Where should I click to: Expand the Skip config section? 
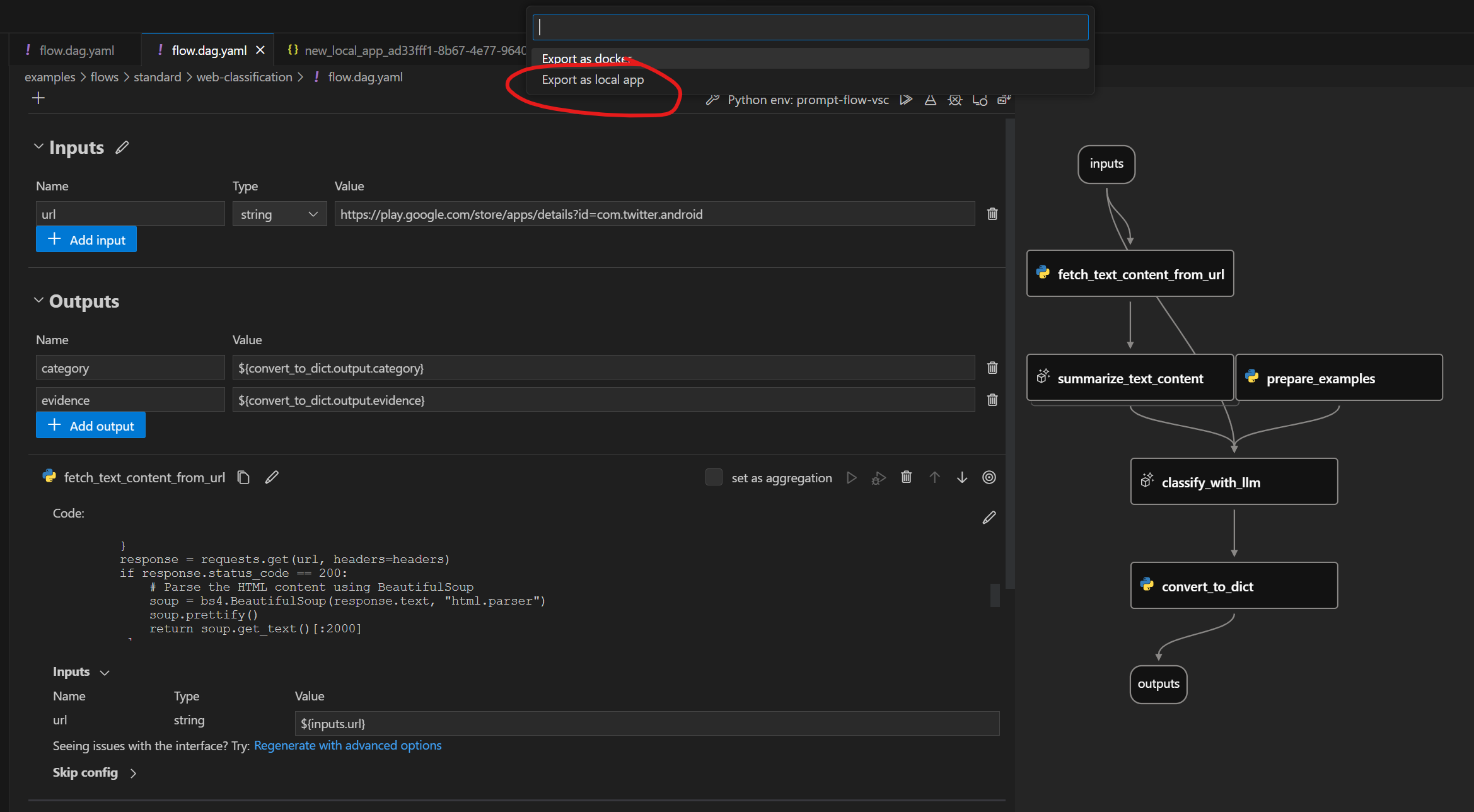click(133, 773)
